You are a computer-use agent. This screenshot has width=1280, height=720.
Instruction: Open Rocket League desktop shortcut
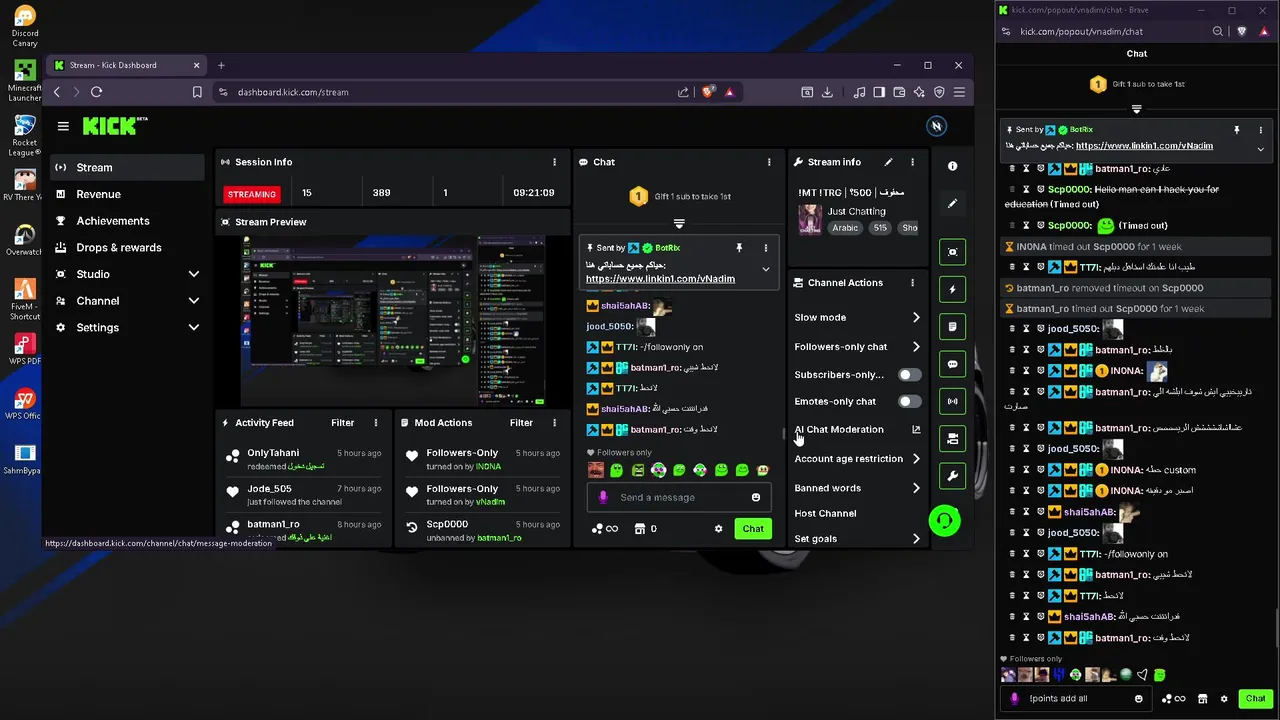(25, 136)
